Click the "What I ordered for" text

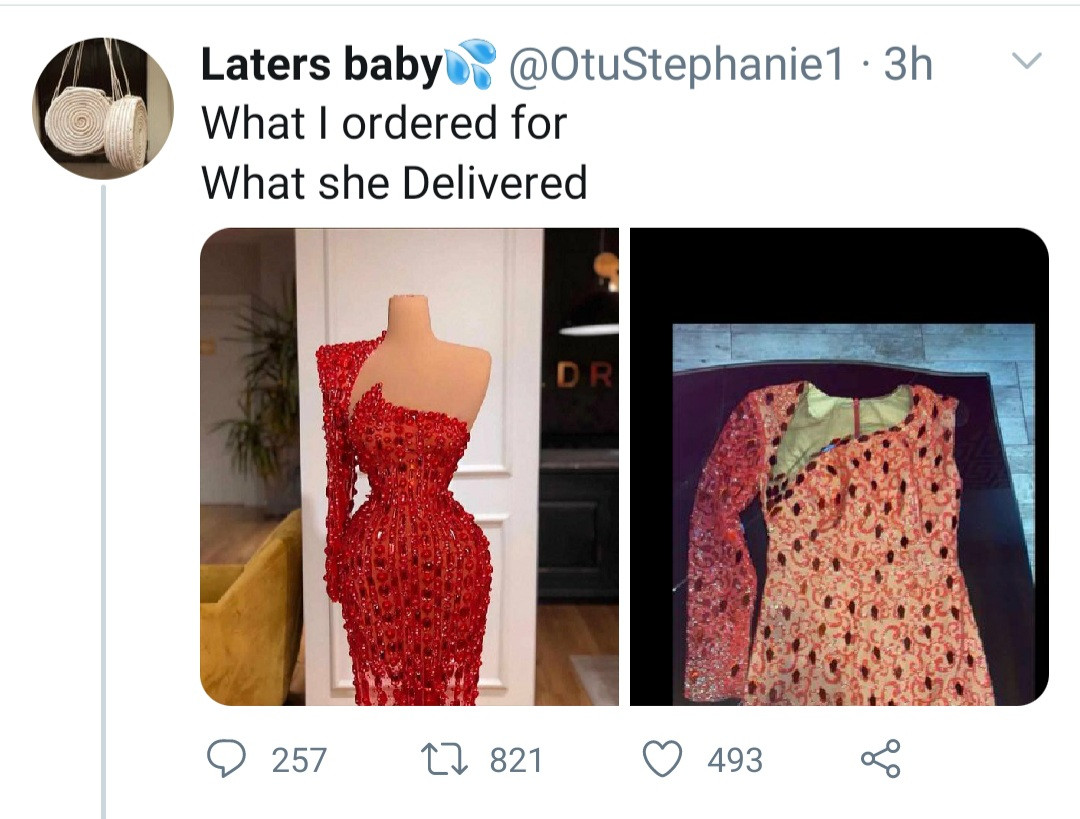pyautogui.click(x=384, y=124)
